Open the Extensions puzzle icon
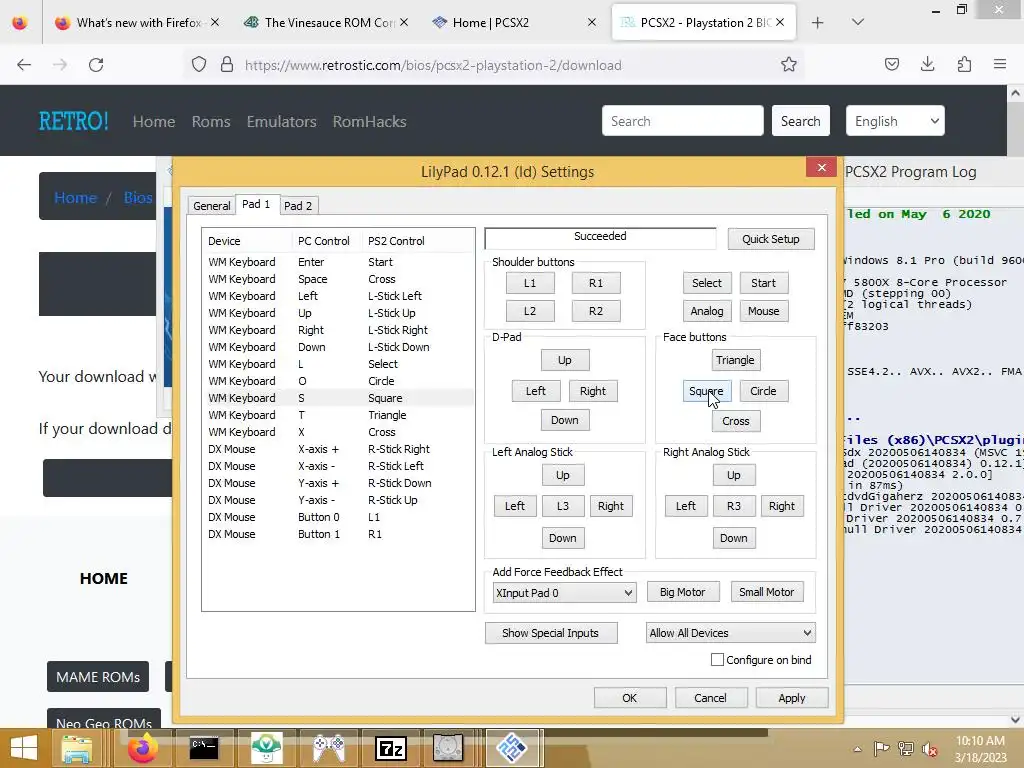Viewport: 1024px width, 768px height. [x=964, y=64]
